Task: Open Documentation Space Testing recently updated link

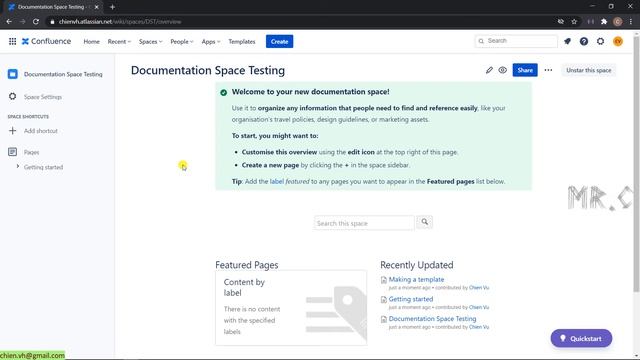Action: 432,319
